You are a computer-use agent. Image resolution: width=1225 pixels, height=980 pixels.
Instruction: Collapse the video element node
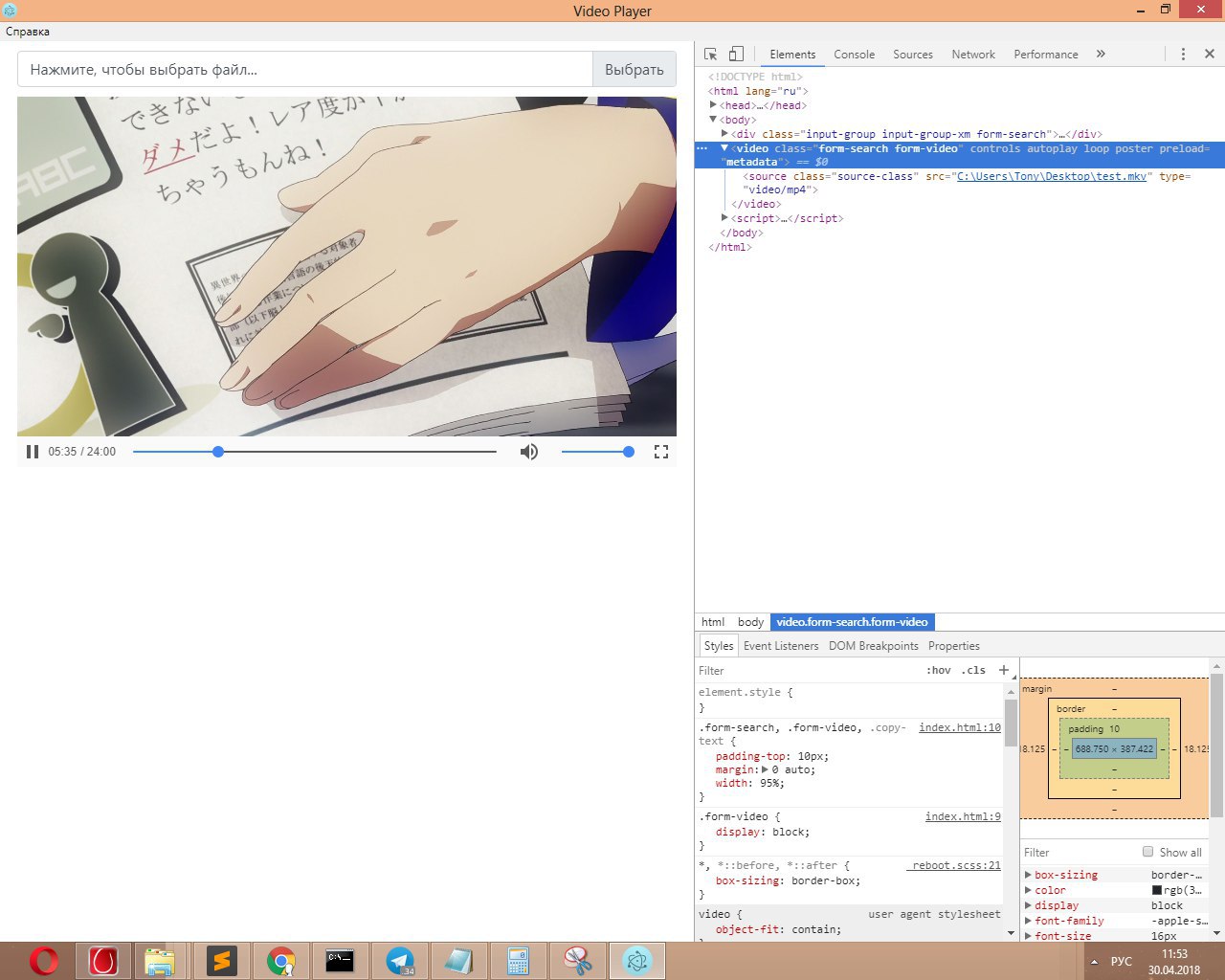tap(725, 148)
